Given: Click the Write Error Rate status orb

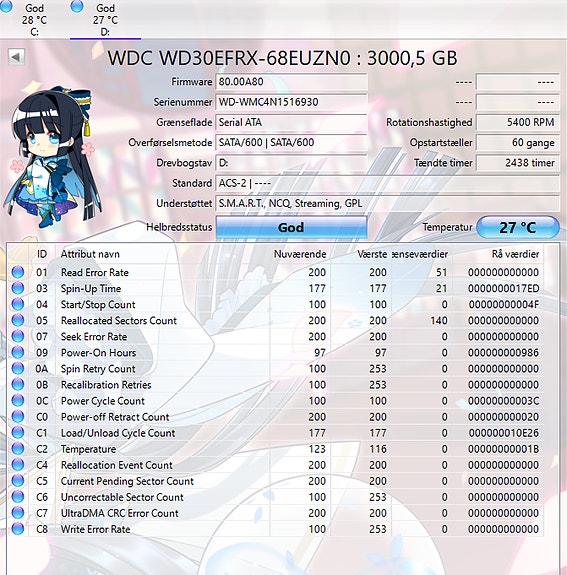Looking at the screenshot, I should [18, 529].
